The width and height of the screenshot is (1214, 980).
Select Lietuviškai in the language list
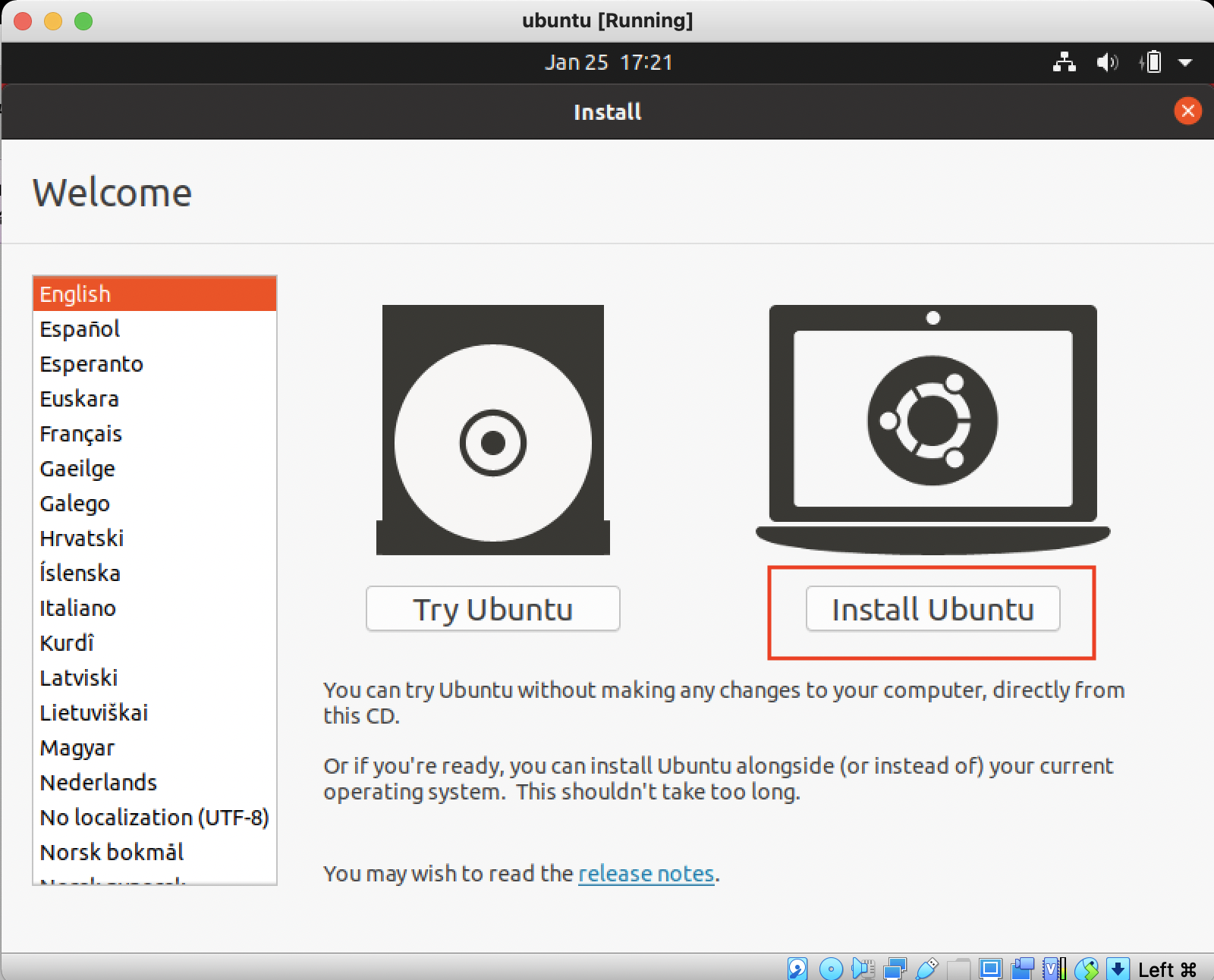pos(155,713)
